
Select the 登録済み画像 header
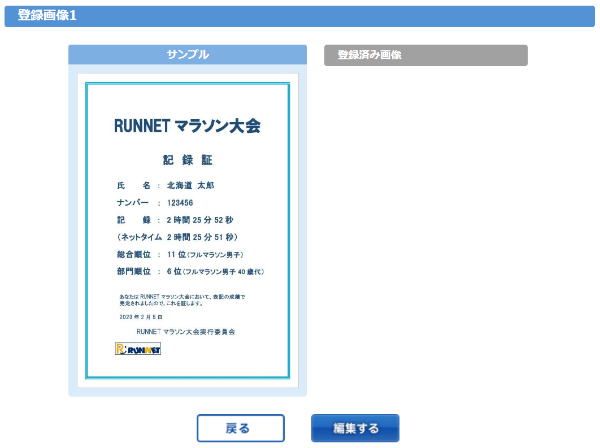click(425, 55)
